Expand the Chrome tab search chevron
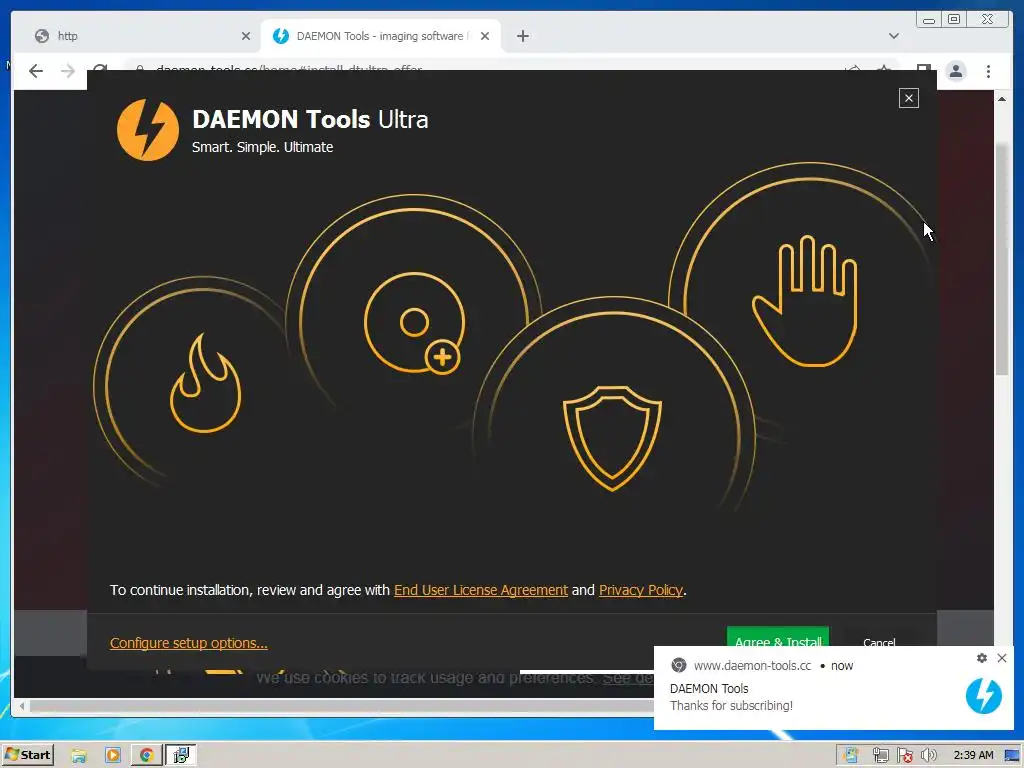Viewport: 1024px width, 768px height. pos(893,36)
